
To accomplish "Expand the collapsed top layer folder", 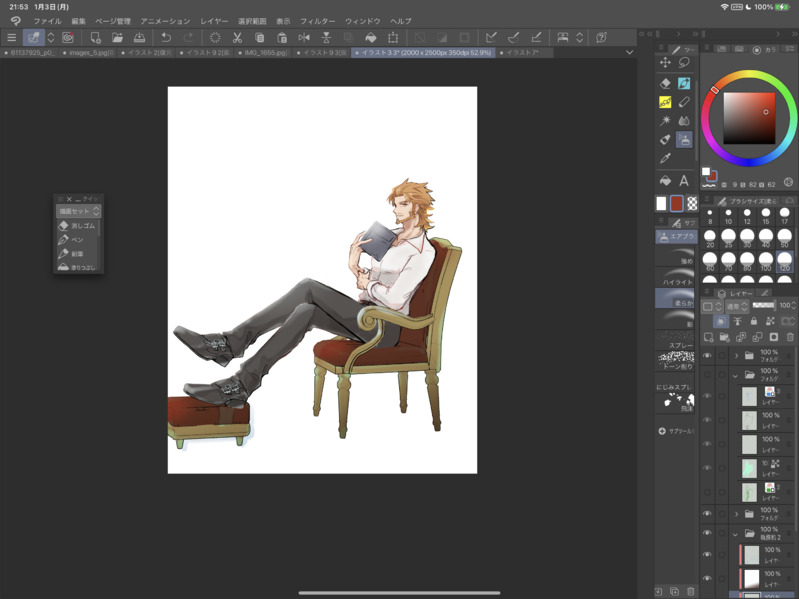I will (x=737, y=356).
